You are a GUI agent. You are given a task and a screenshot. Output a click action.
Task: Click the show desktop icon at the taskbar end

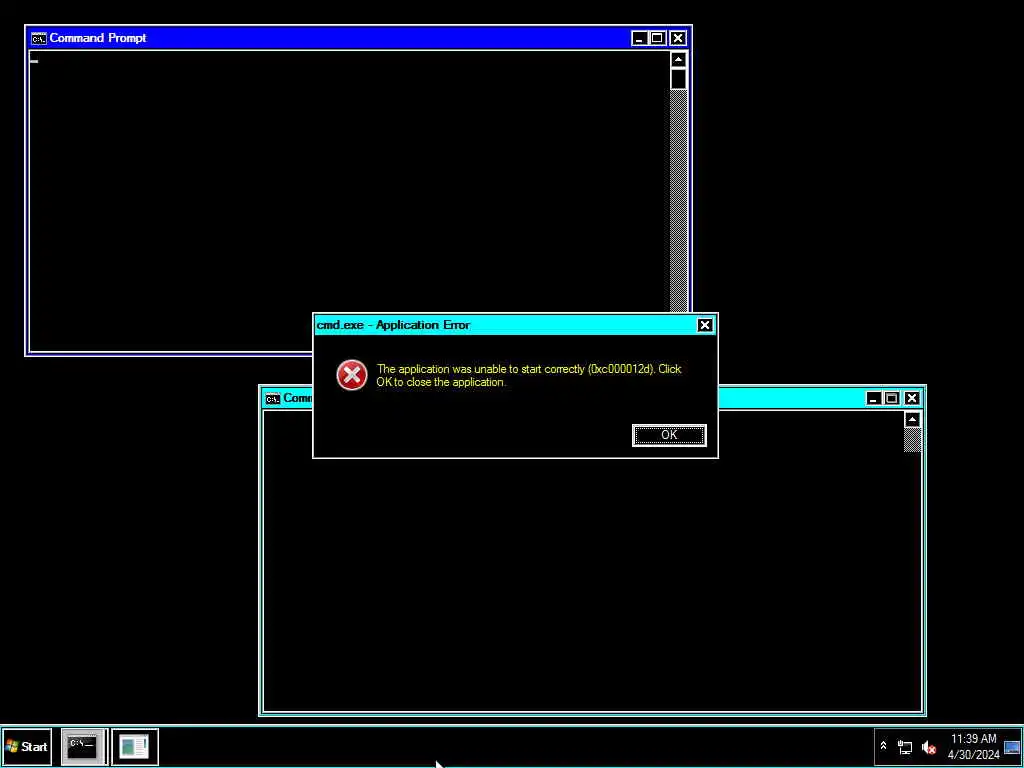coord(1012,747)
